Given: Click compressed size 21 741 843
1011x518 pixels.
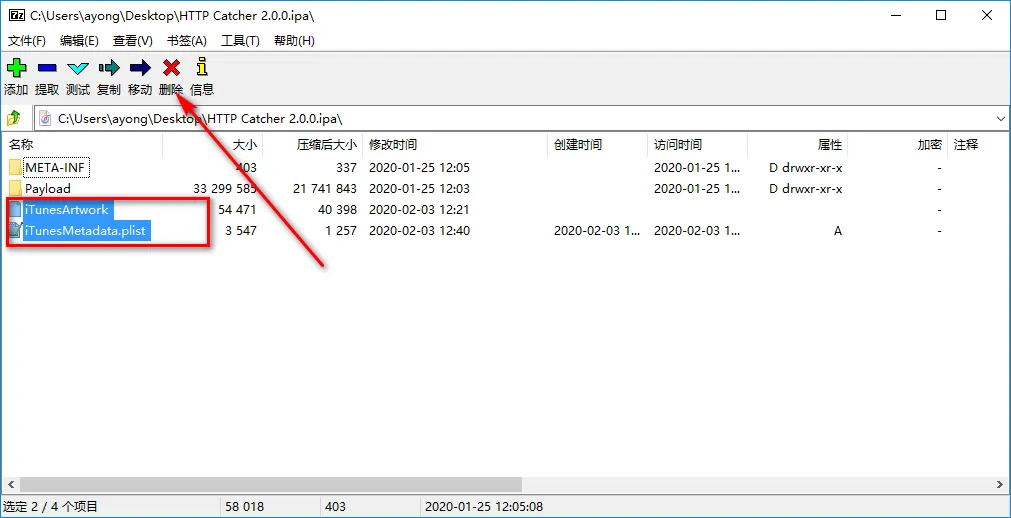Looking at the screenshot, I should pos(324,189).
